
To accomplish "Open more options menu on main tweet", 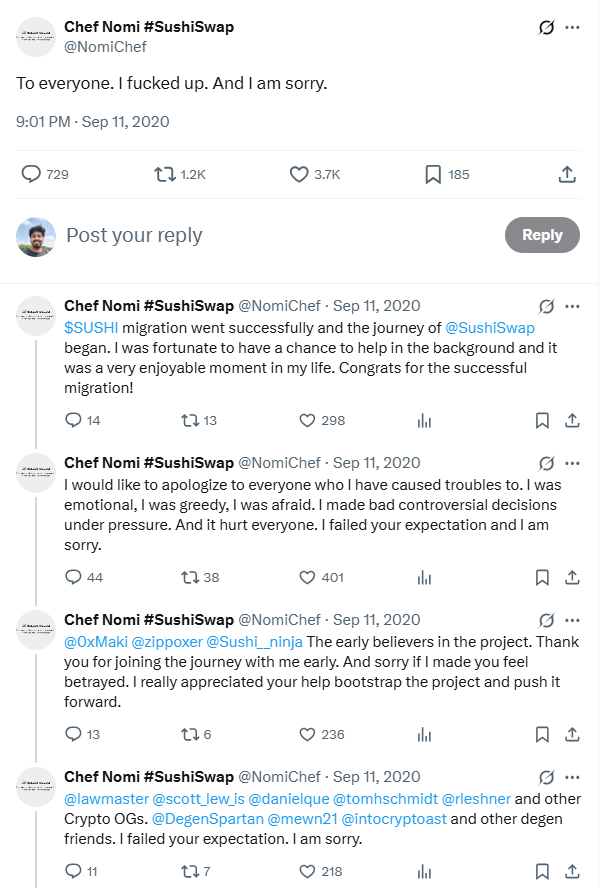I will (x=573, y=27).
